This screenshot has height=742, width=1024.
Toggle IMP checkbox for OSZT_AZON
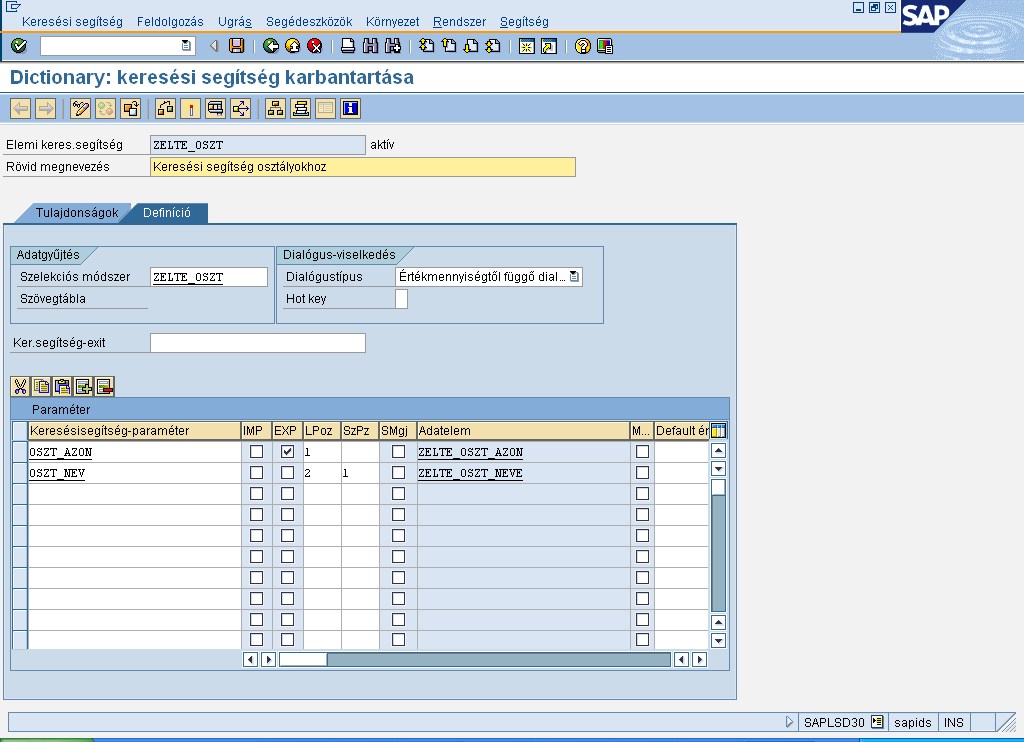(x=257, y=451)
